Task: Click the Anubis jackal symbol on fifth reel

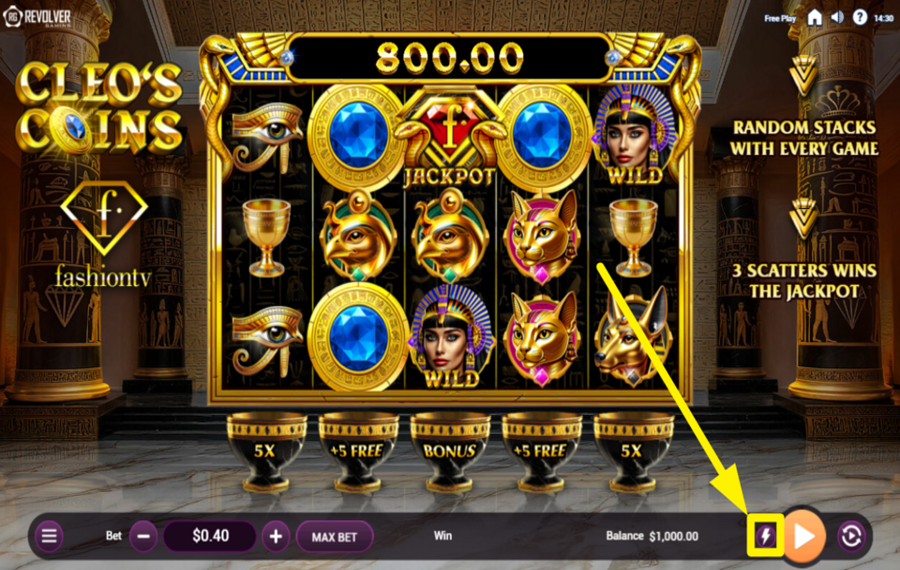Action: [633, 338]
